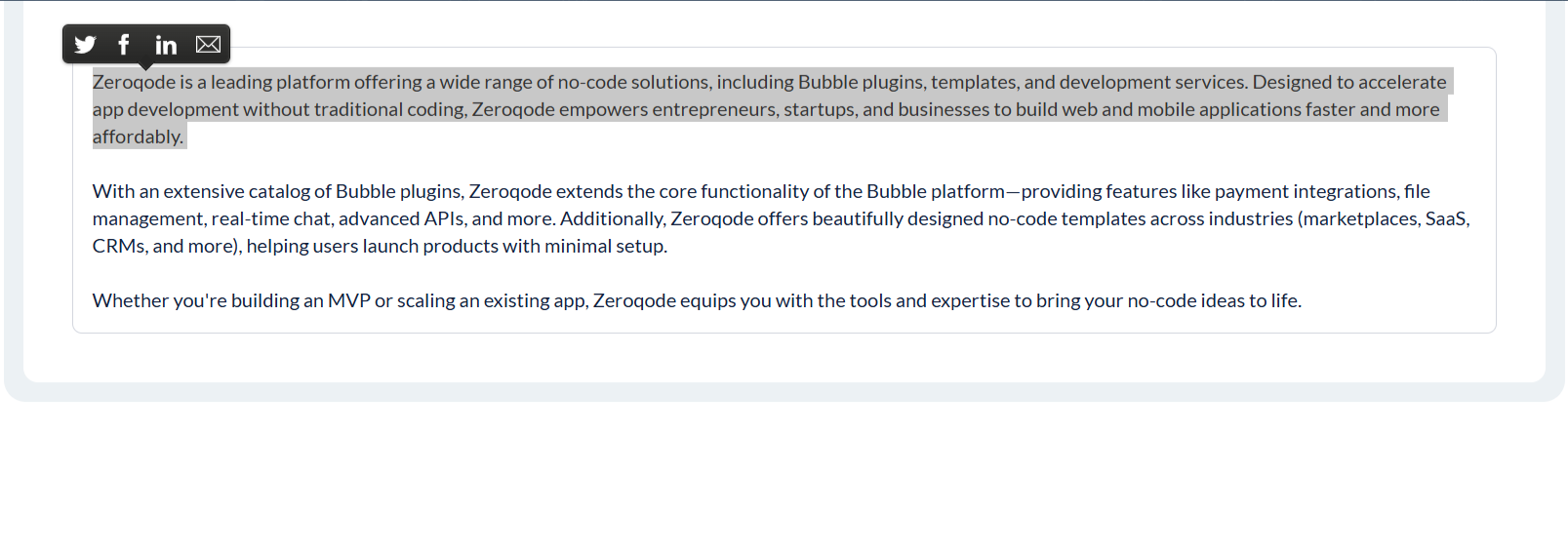Click the word 'SaaS' in second paragraph
The height and width of the screenshot is (552, 1568).
(x=1445, y=219)
